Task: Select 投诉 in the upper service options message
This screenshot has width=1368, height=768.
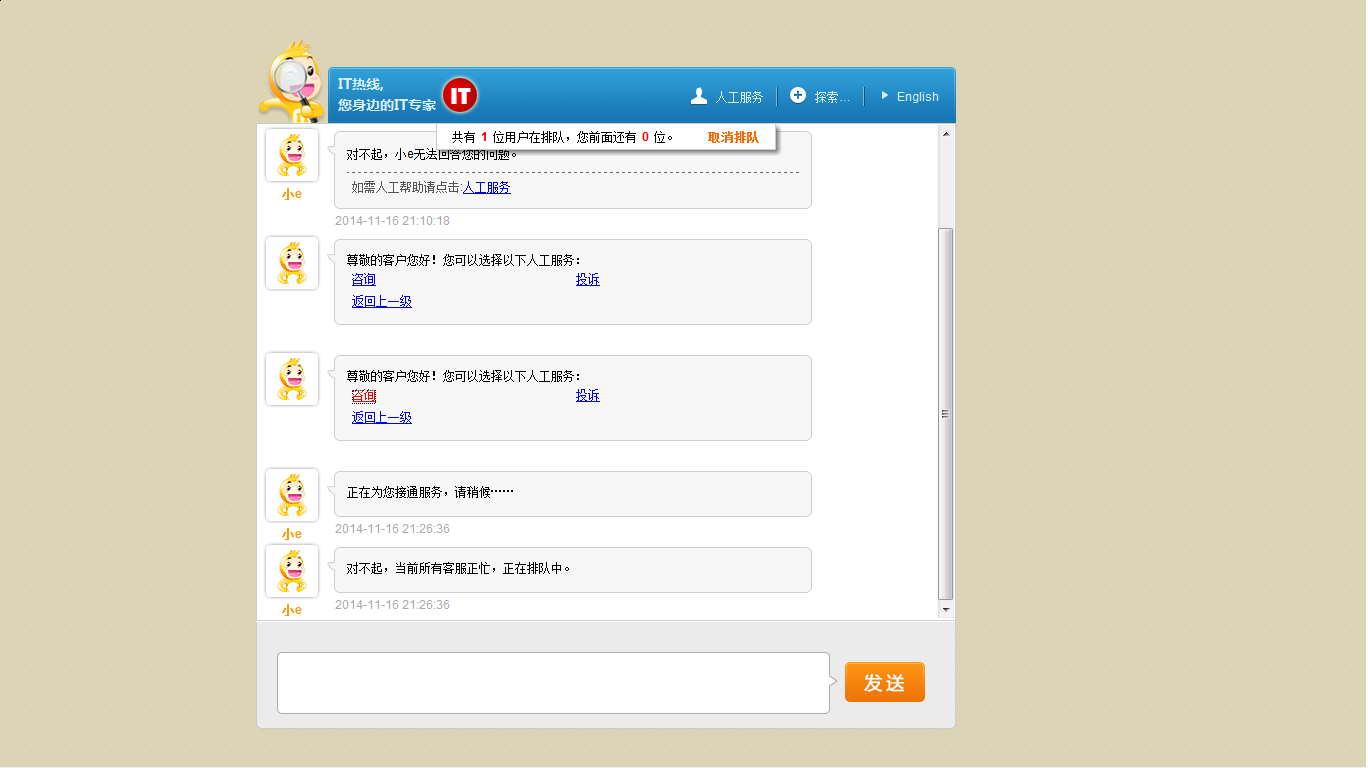Action: [588, 280]
